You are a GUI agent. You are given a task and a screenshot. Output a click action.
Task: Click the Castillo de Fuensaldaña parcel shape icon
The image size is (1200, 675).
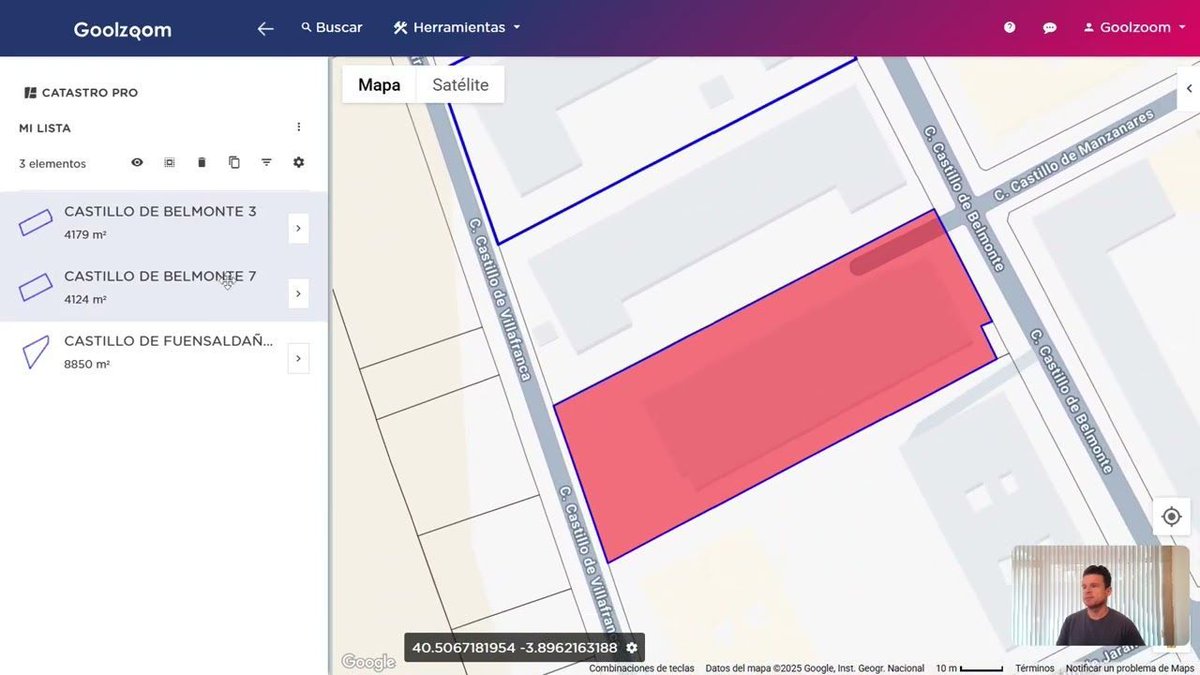35,353
